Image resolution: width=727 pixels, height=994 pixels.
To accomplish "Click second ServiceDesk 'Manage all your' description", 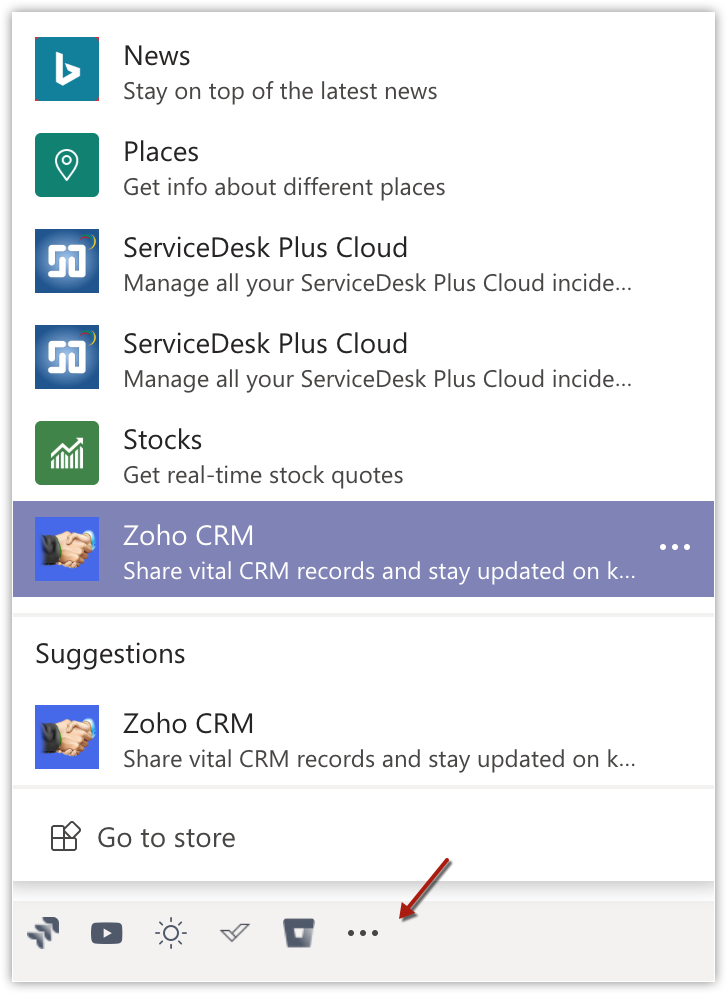I will [378, 380].
